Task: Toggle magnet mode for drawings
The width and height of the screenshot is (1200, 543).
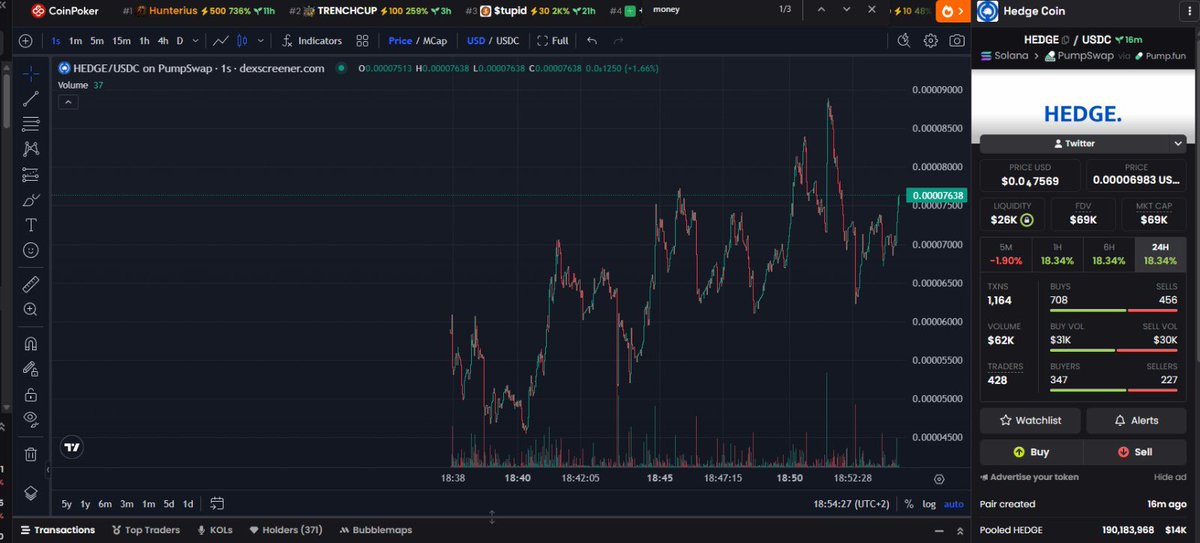Action: 31,343
